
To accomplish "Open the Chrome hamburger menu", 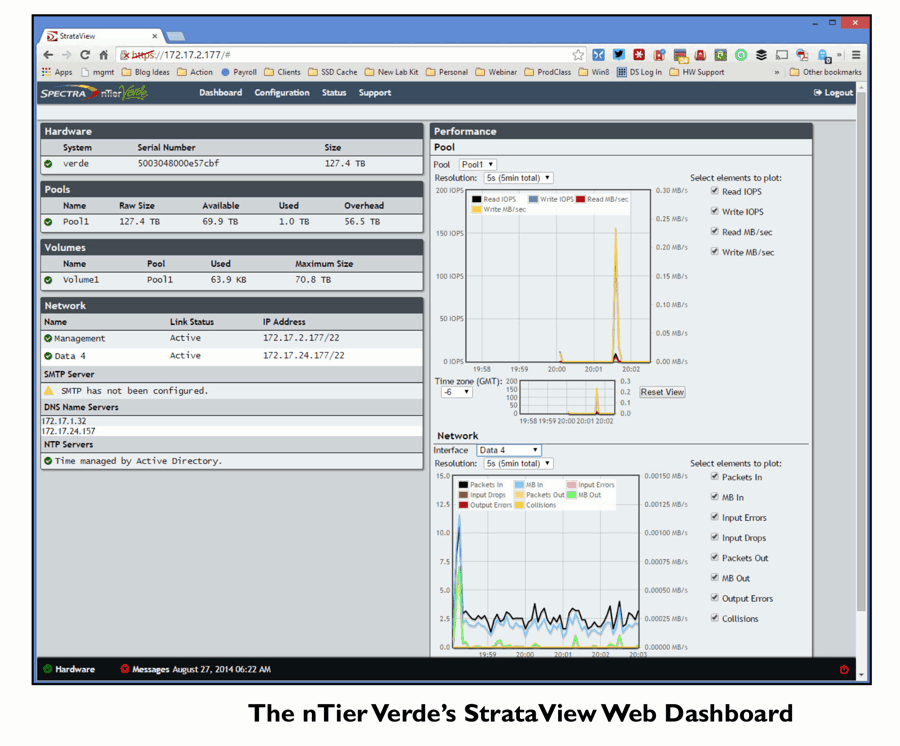I will pyautogui.click(x=856, y=55).
